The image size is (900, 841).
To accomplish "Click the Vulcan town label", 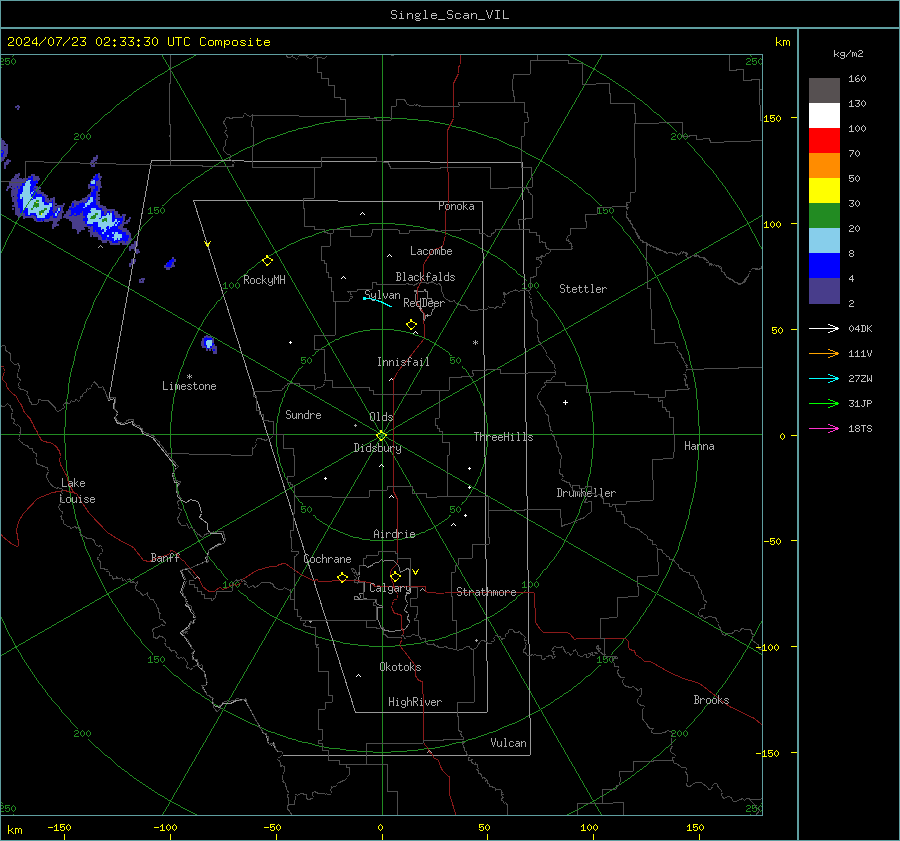I will pyautogui.click(x=508, y=743).
